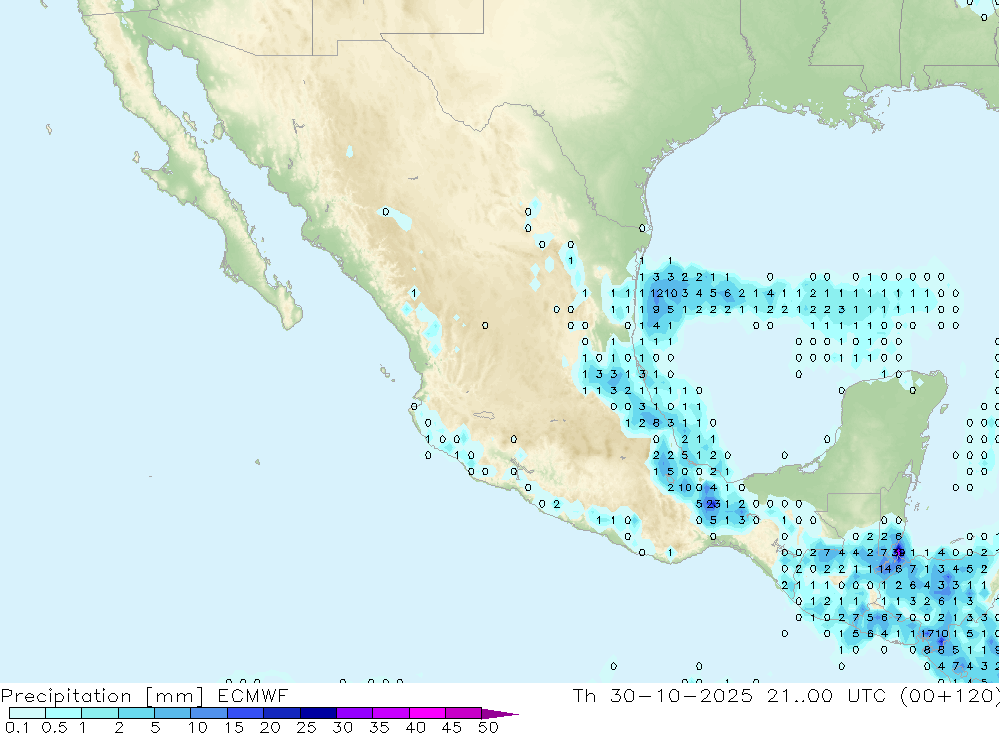This screenshot has height=733, width=1000.
Task: Click the legend swatch between 1 and 2
Action: (x=100, y=713)
